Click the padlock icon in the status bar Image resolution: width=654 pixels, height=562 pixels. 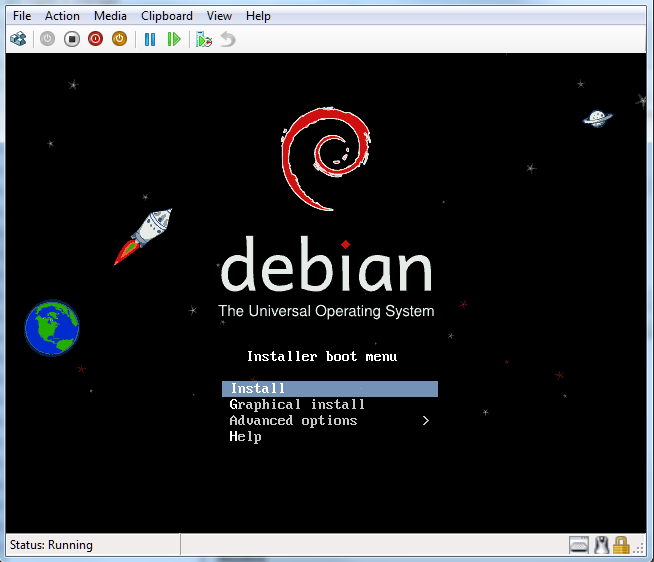(621, 545)
